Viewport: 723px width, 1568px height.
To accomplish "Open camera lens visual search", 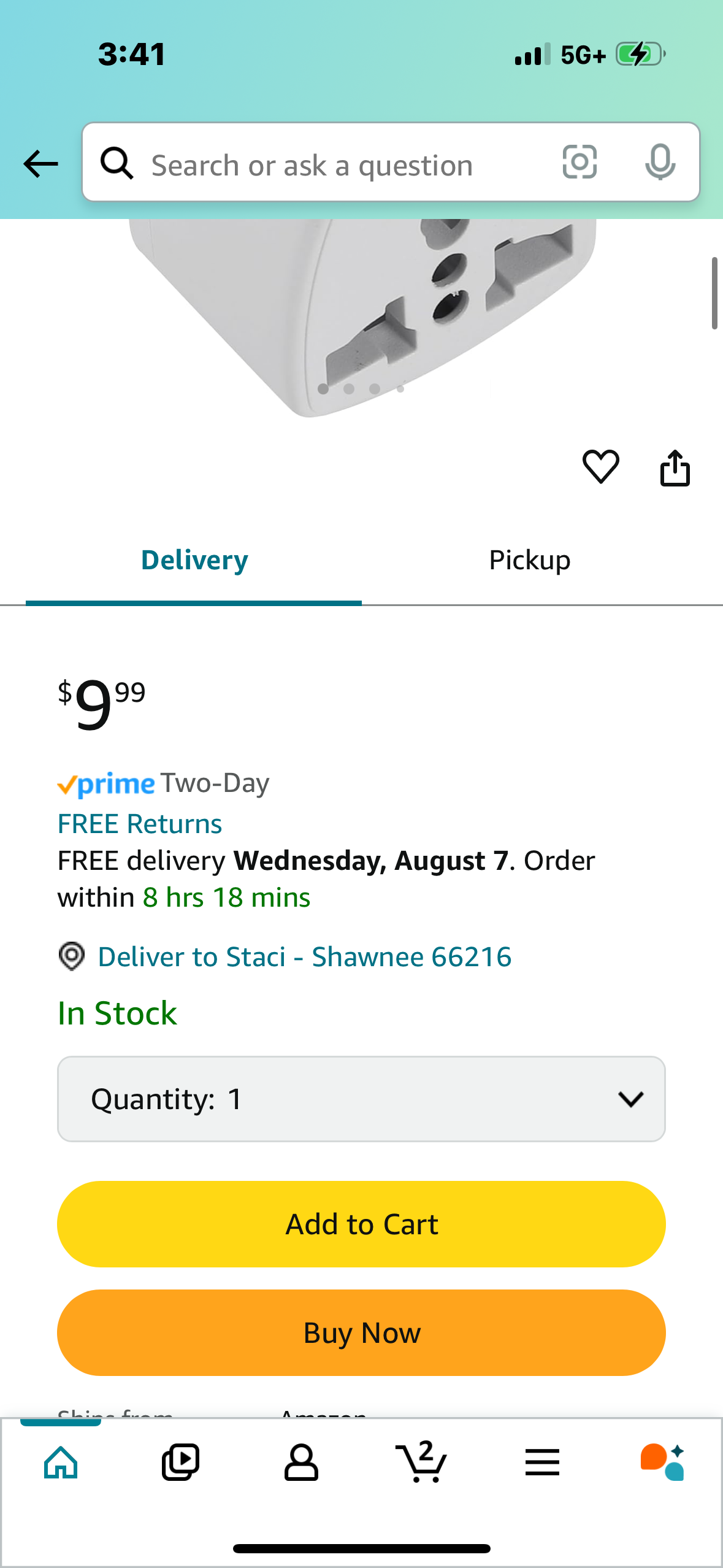I will point(580,163).
